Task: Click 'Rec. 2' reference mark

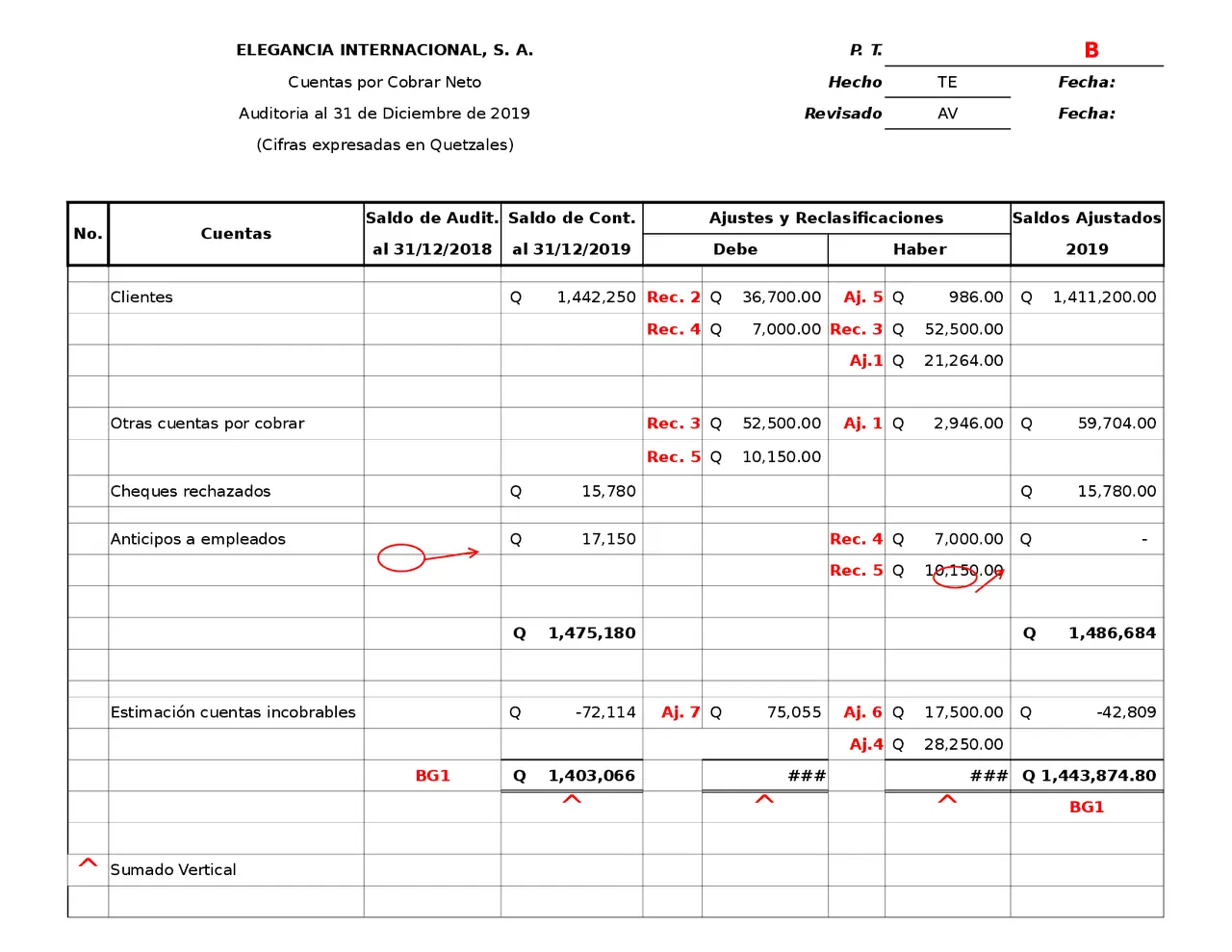Action: (674, 297)
